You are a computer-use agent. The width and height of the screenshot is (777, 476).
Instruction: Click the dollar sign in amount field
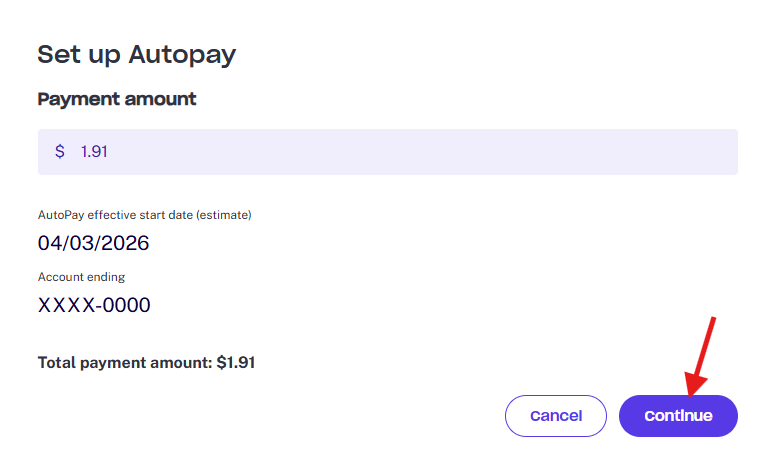59,151
